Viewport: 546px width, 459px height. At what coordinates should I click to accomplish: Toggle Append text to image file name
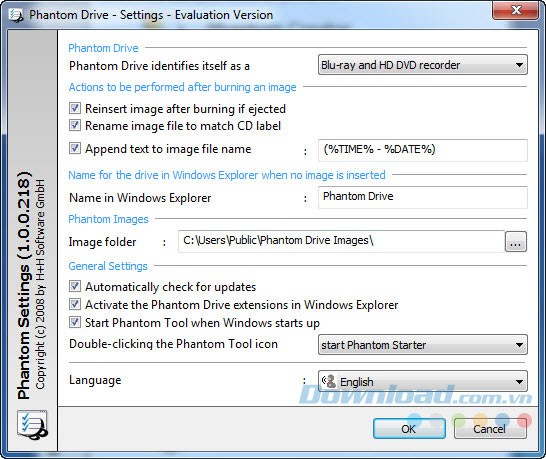(x=75, y=148)
